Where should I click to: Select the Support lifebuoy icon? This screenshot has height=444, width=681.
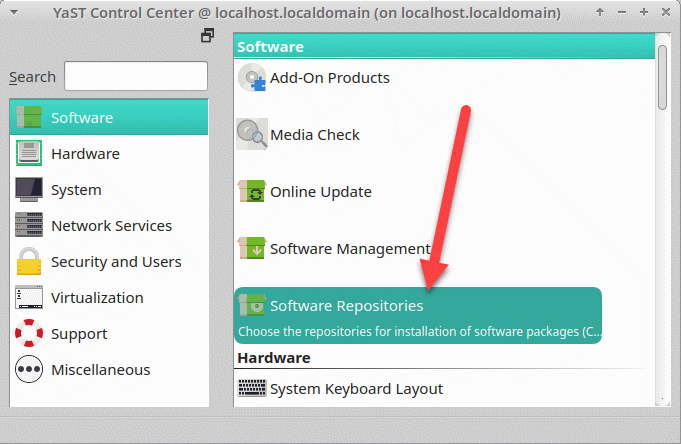(x=29, y=333)
